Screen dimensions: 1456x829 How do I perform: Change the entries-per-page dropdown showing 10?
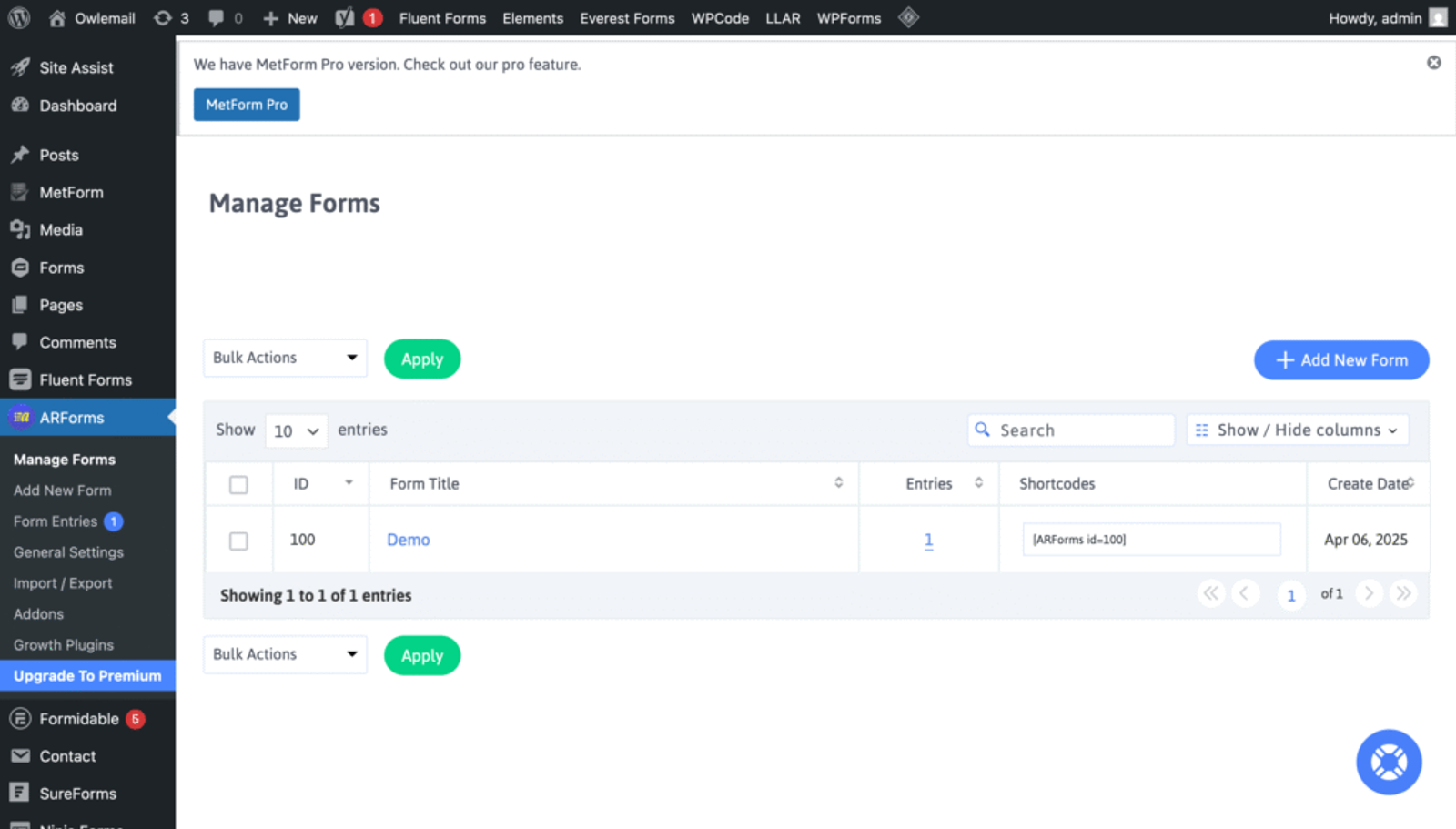pos(297,431)
